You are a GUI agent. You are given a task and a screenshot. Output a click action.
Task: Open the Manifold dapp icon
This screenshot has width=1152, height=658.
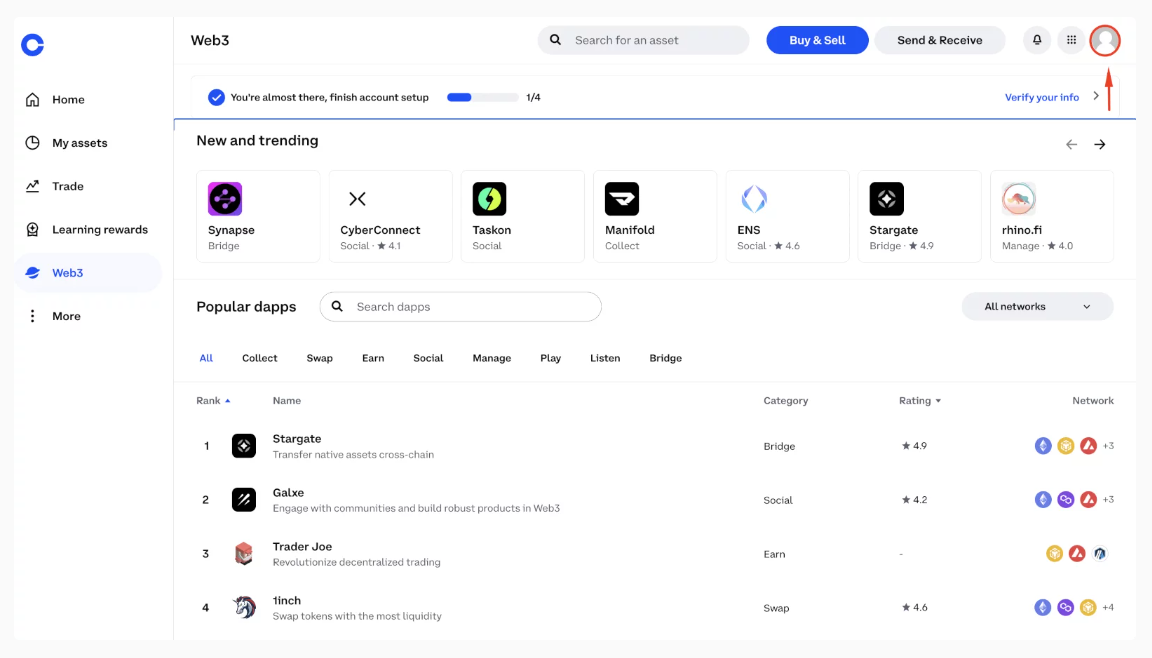[622, 198]
